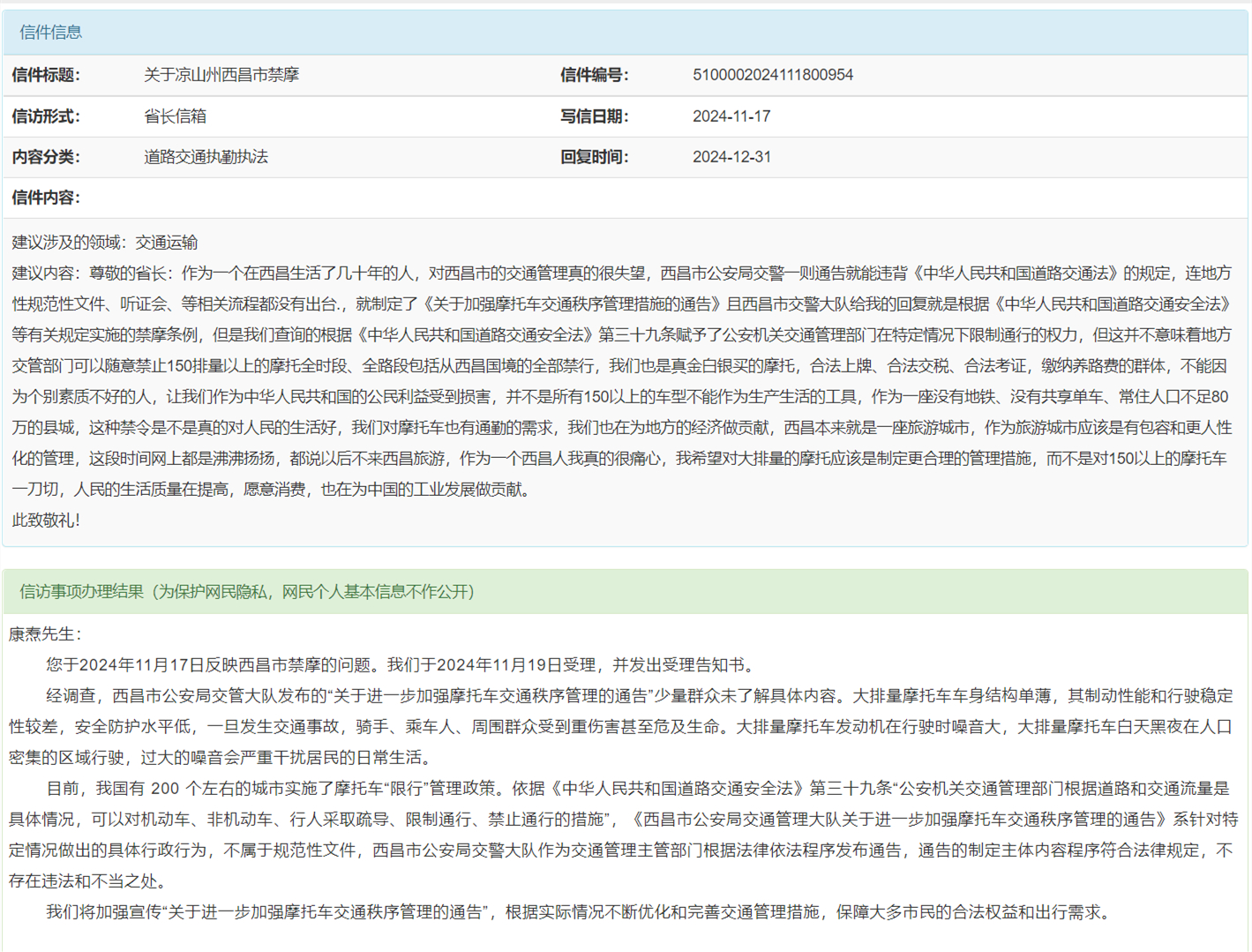Click the final paragraph starting 我们将加强宣传

(x=577, y=912)
